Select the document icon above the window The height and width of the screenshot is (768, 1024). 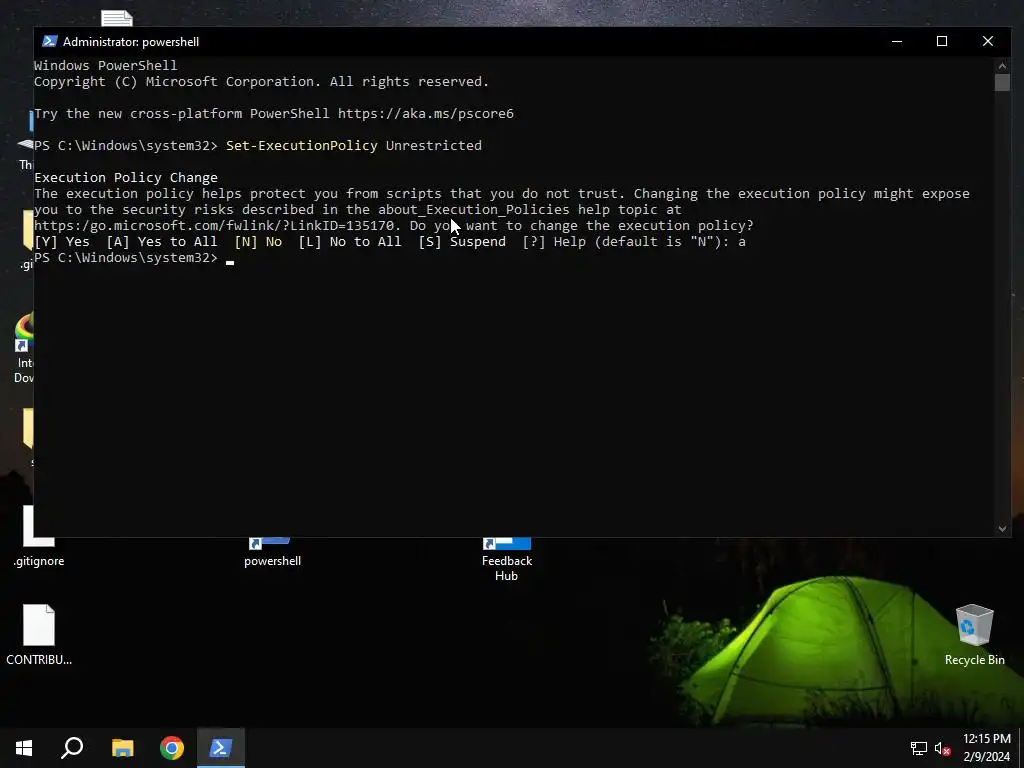point(117,18)
